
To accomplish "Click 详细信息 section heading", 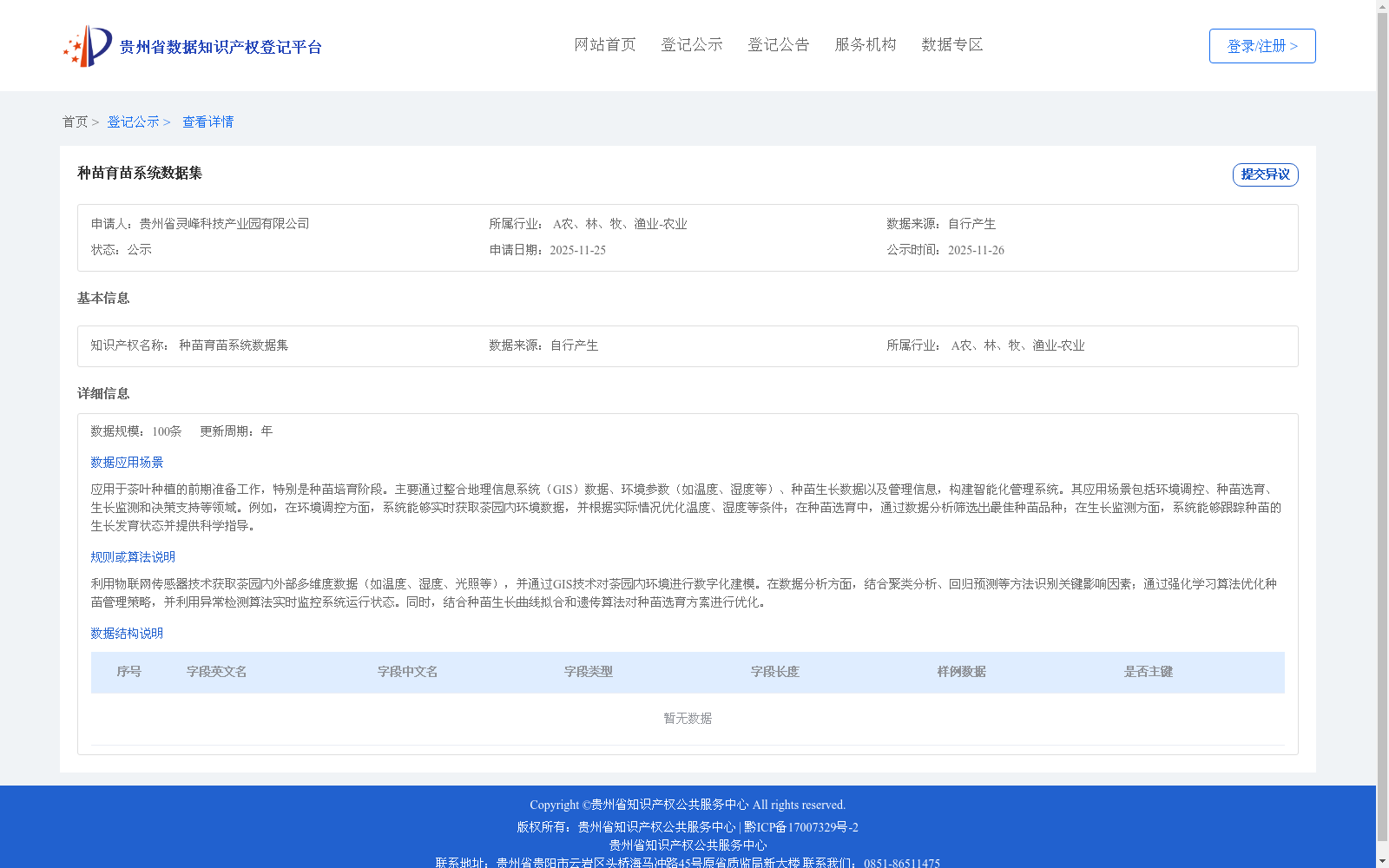I will 103,393.
